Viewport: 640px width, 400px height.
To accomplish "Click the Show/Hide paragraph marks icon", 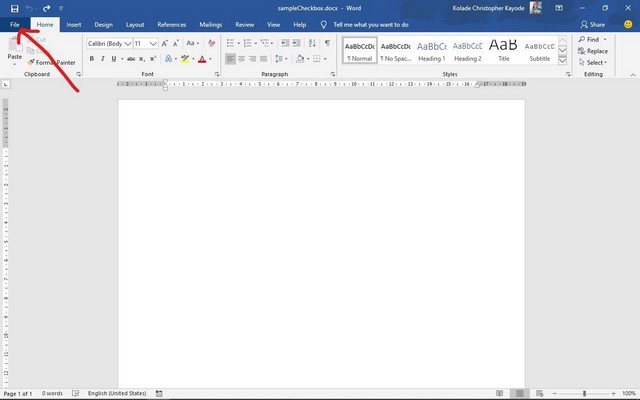I will point(326,44).
